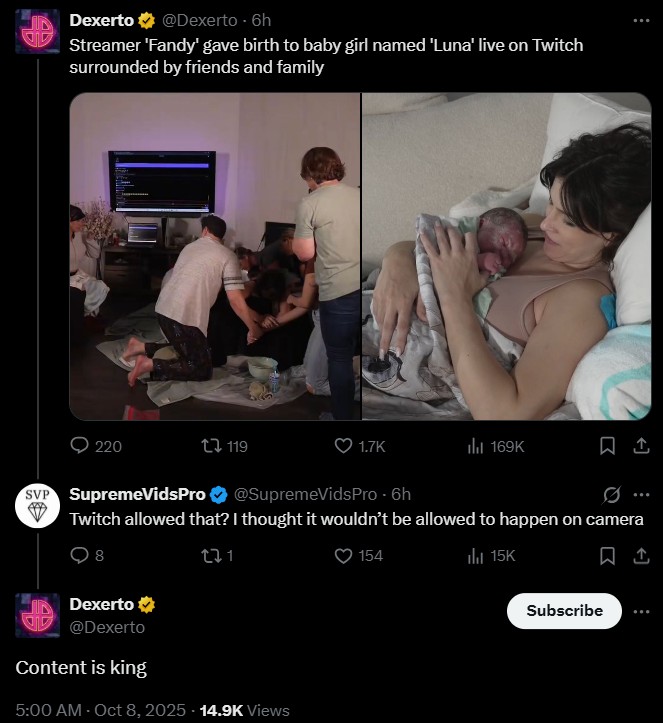The height and width of the screenshot is (723, 663).
Task: View analytics for SupremeVidsPro's 15K views
Action: [x=476, y=555]
